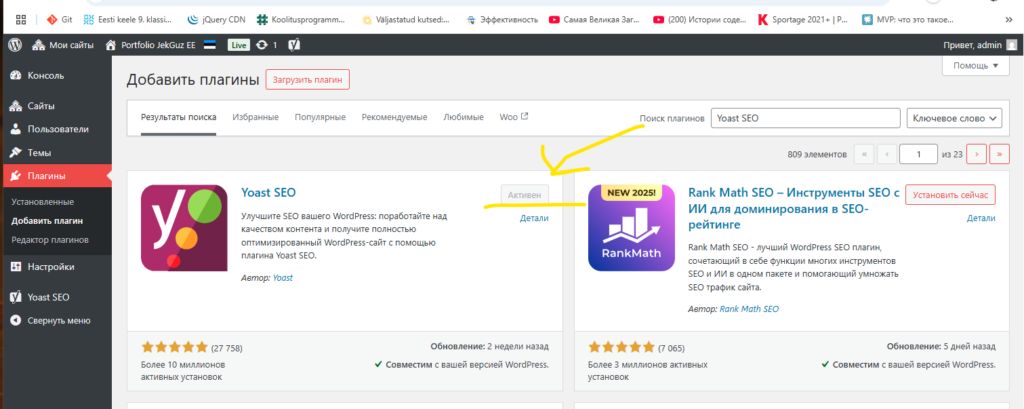Image resolution: width=1024 pixels, height=409 pixels.
Task: Open the Yoast author link
Action: tap(283, 278)
